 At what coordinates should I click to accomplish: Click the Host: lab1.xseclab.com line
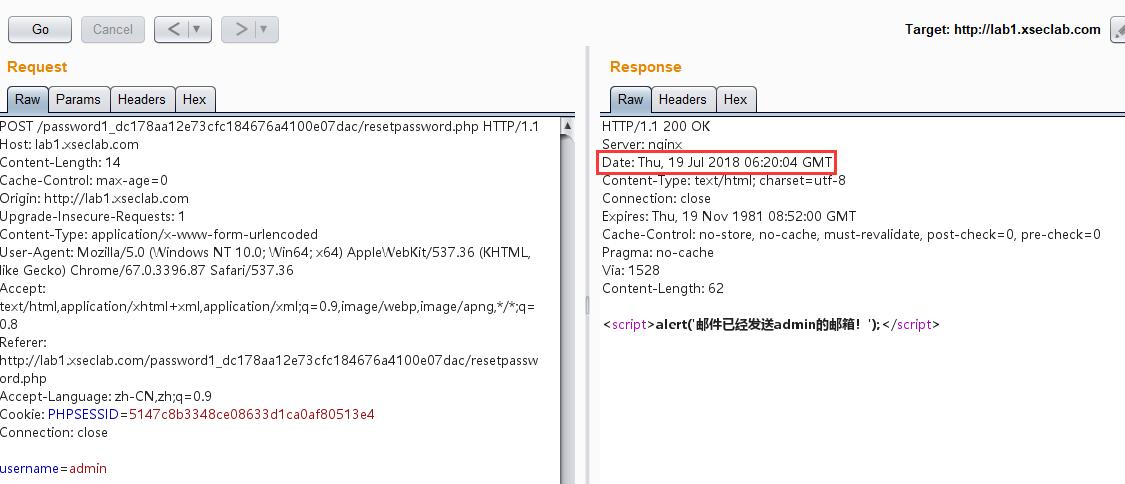click(70, 144)
